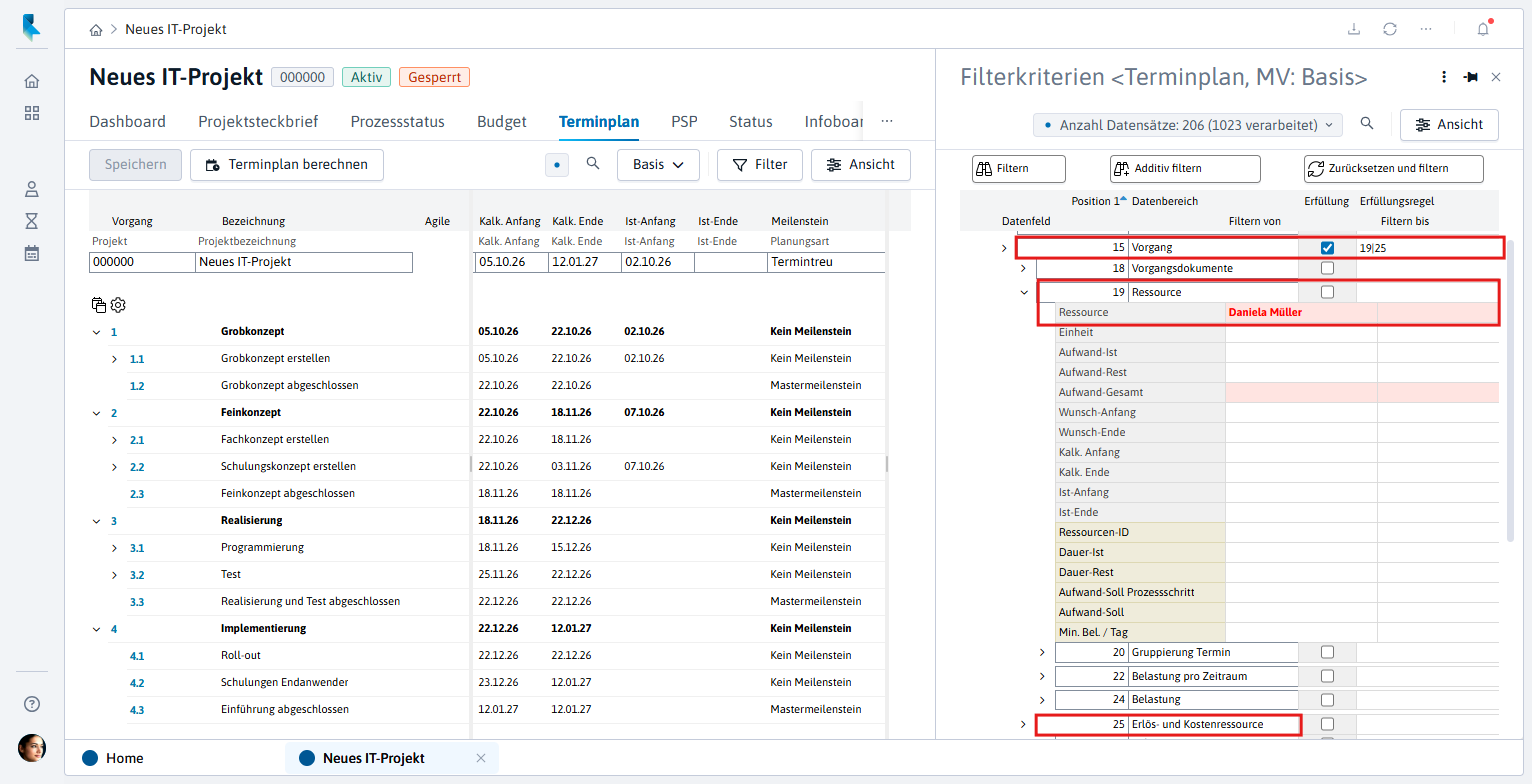Check the Erlös- und Kostenressource checkbox

coord(1327,724)
